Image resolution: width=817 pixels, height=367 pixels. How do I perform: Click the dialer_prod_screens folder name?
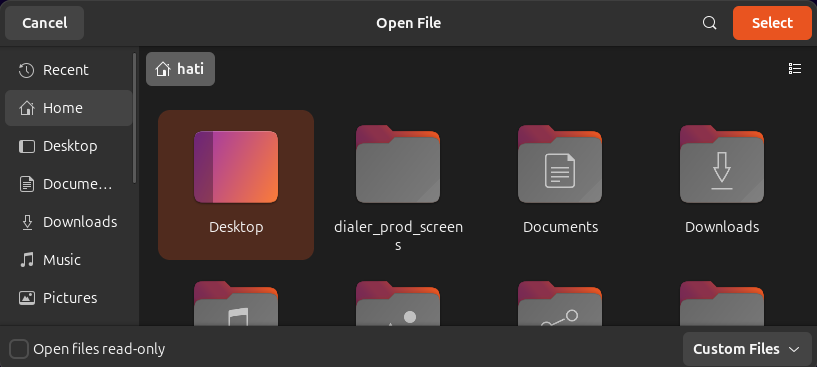[x=398, y=236]
